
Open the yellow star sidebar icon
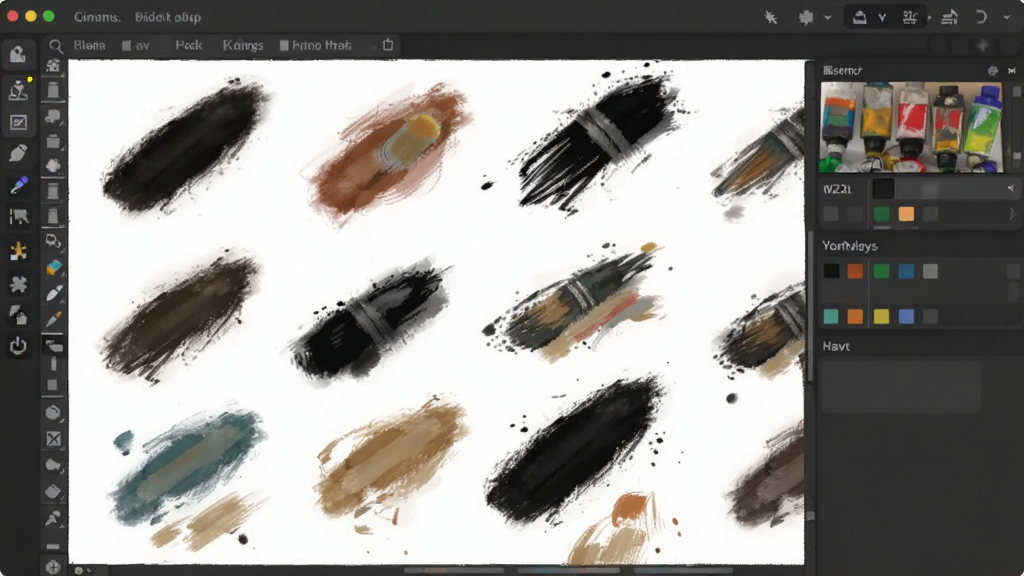[x=18, y=251]
